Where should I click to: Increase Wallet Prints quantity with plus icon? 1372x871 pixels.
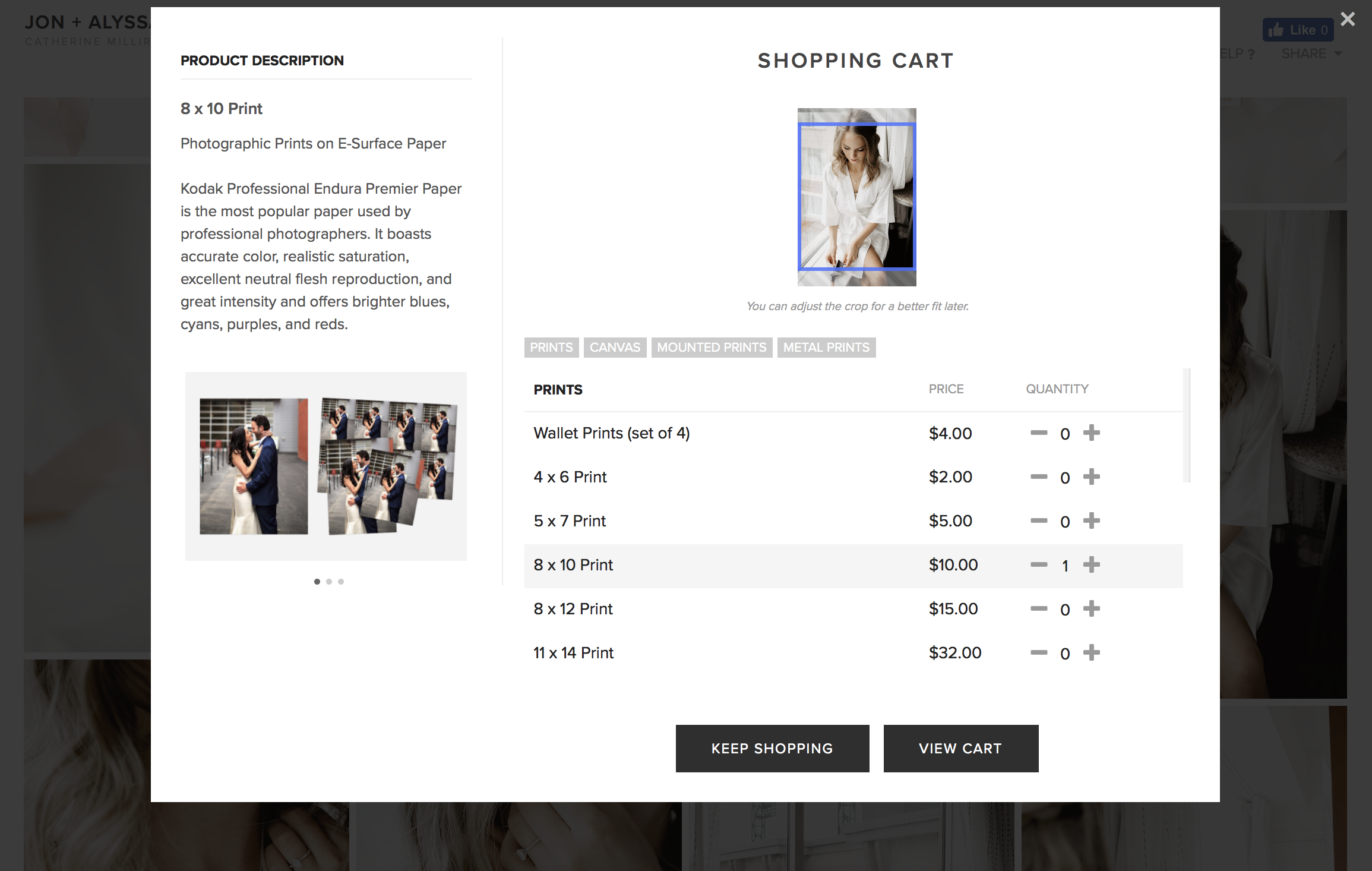tap(1091, 433)
